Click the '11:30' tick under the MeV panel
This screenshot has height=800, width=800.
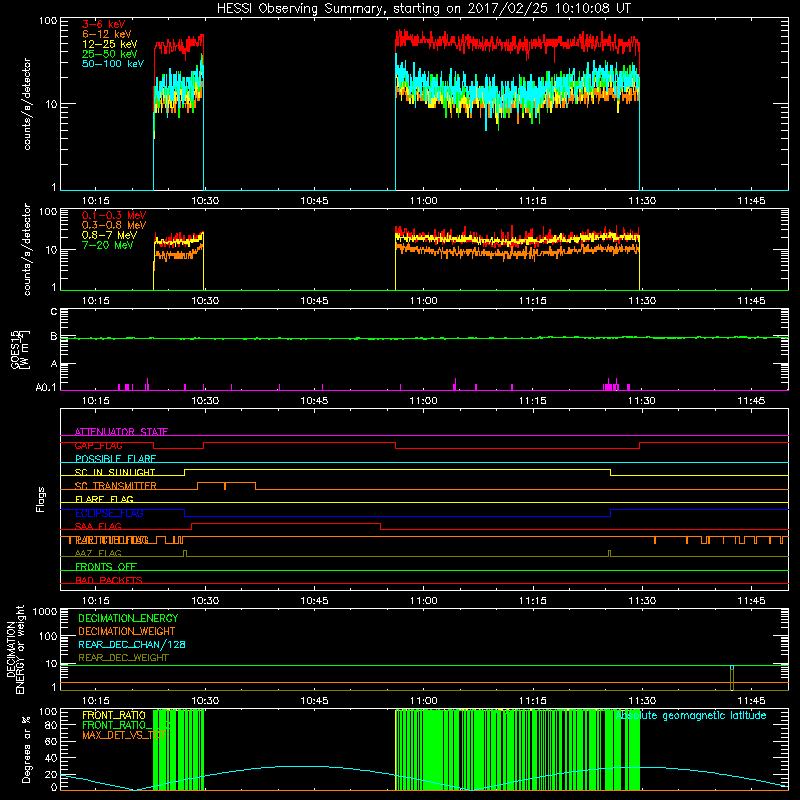[642, 301]
